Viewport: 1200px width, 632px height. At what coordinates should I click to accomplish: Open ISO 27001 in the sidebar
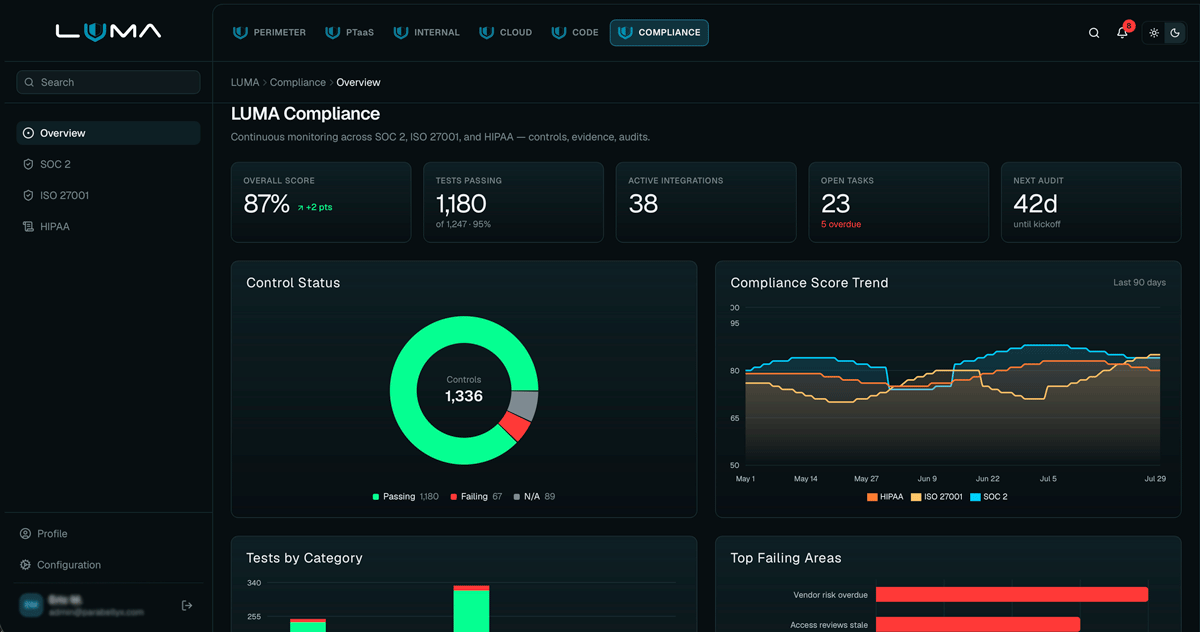108,195
